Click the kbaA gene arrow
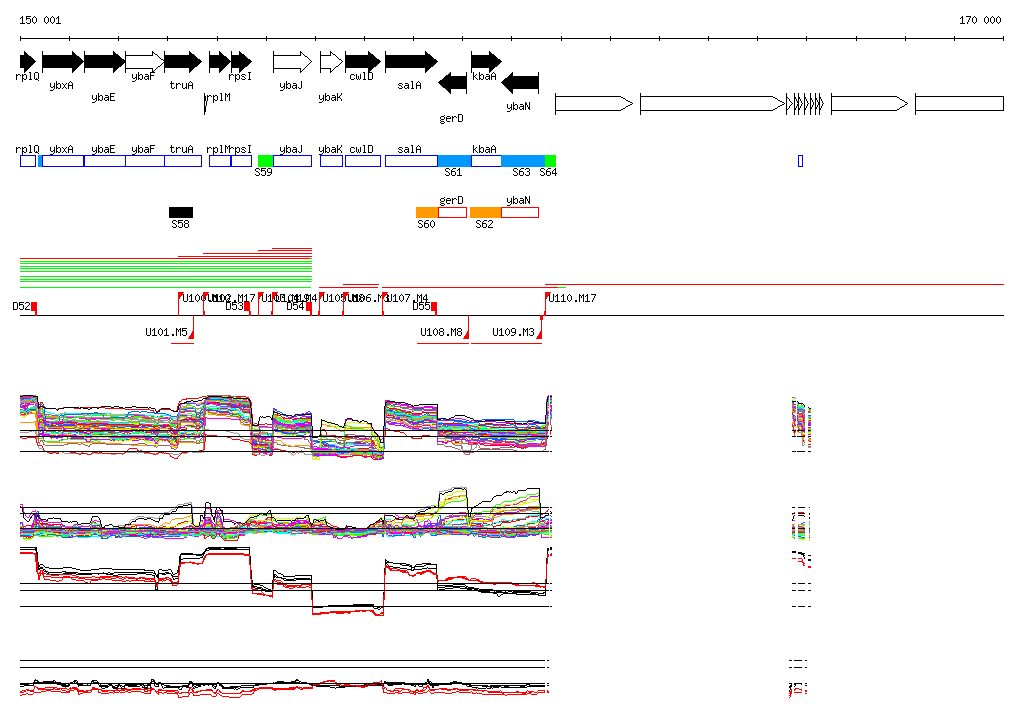 pyautogui.click(x=486, y=62)
